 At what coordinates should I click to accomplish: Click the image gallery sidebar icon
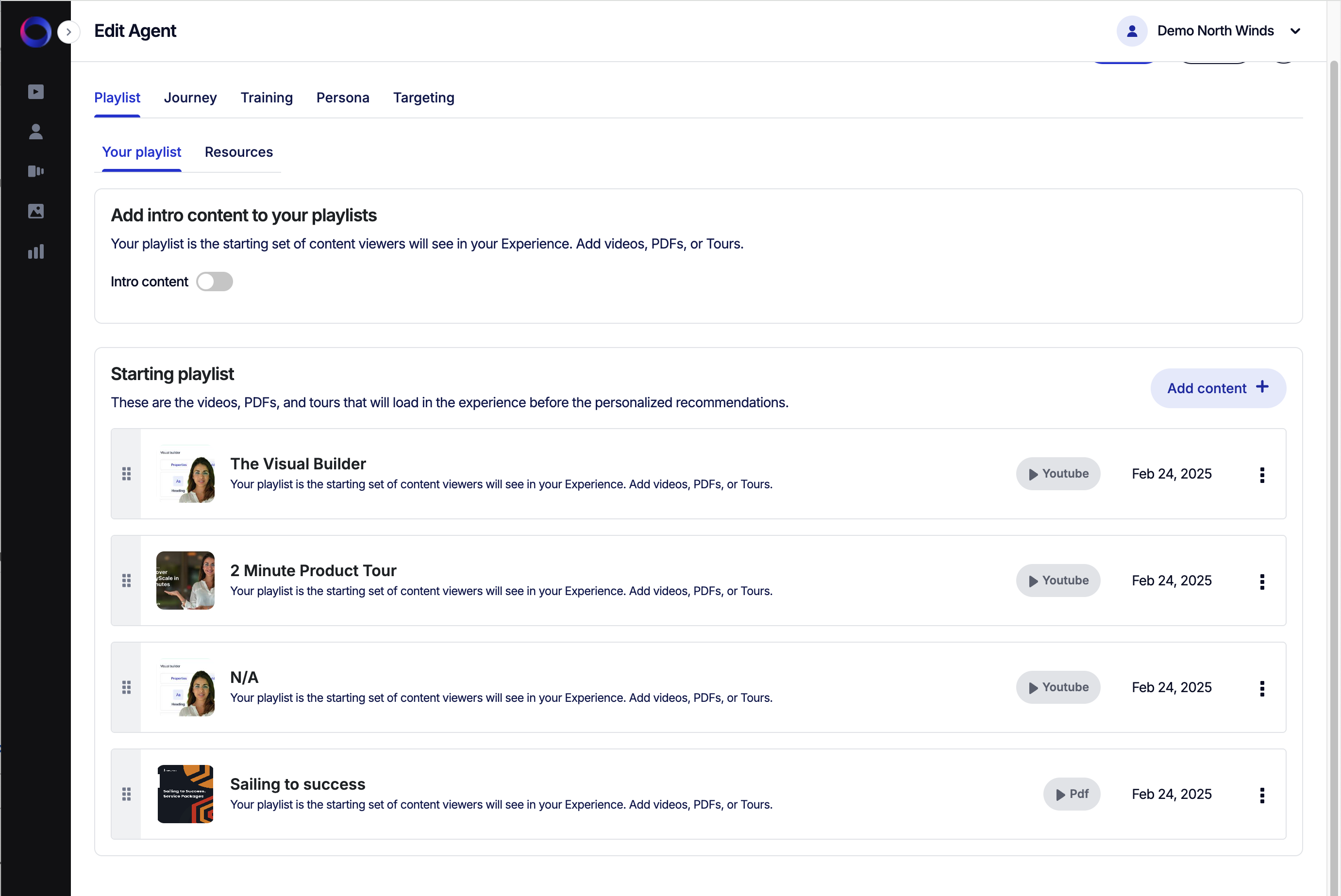pyautogui.click(x=35, y=211)
